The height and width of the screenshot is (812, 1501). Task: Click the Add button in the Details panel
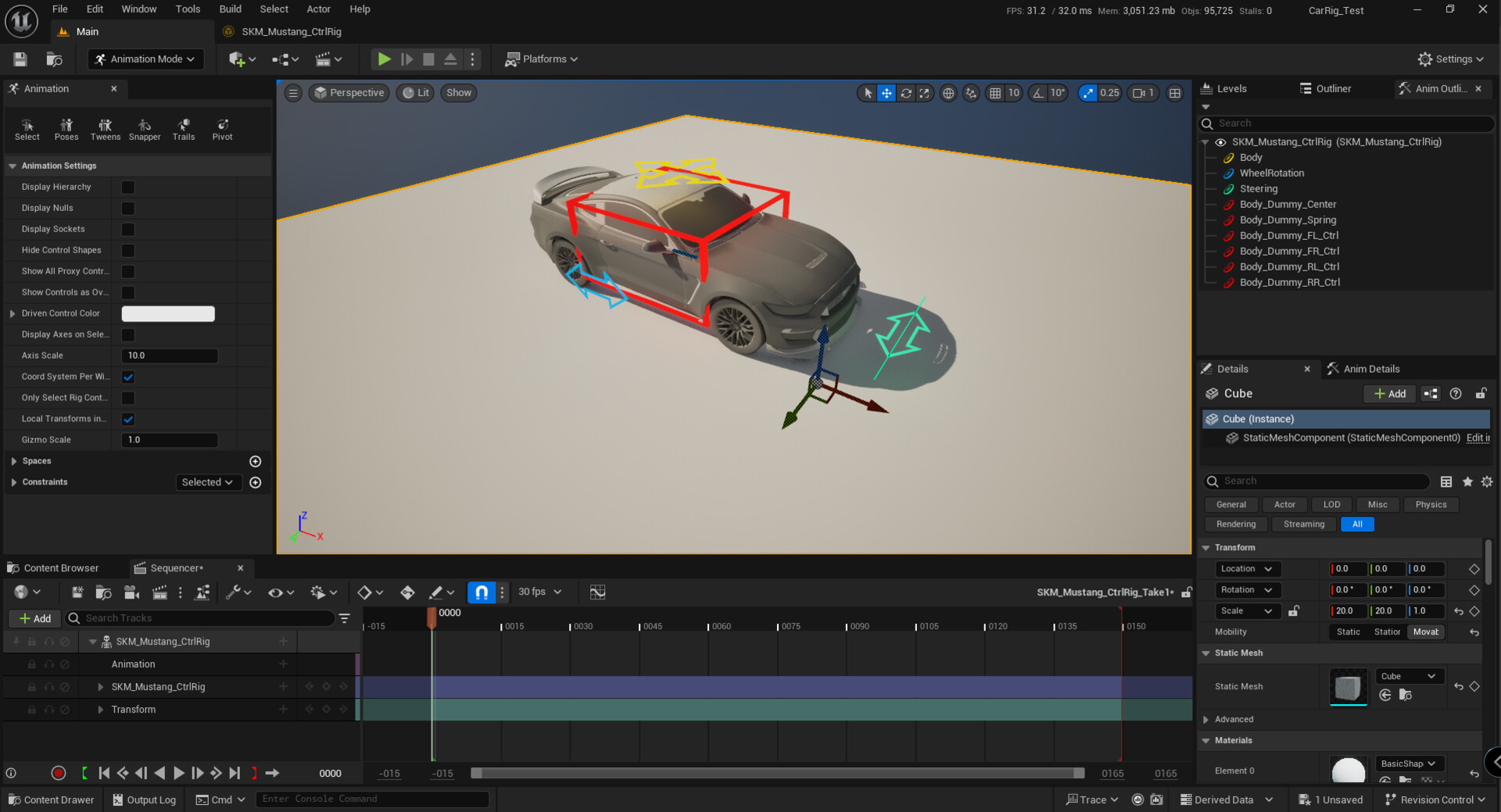click(x=1389, y=393)
